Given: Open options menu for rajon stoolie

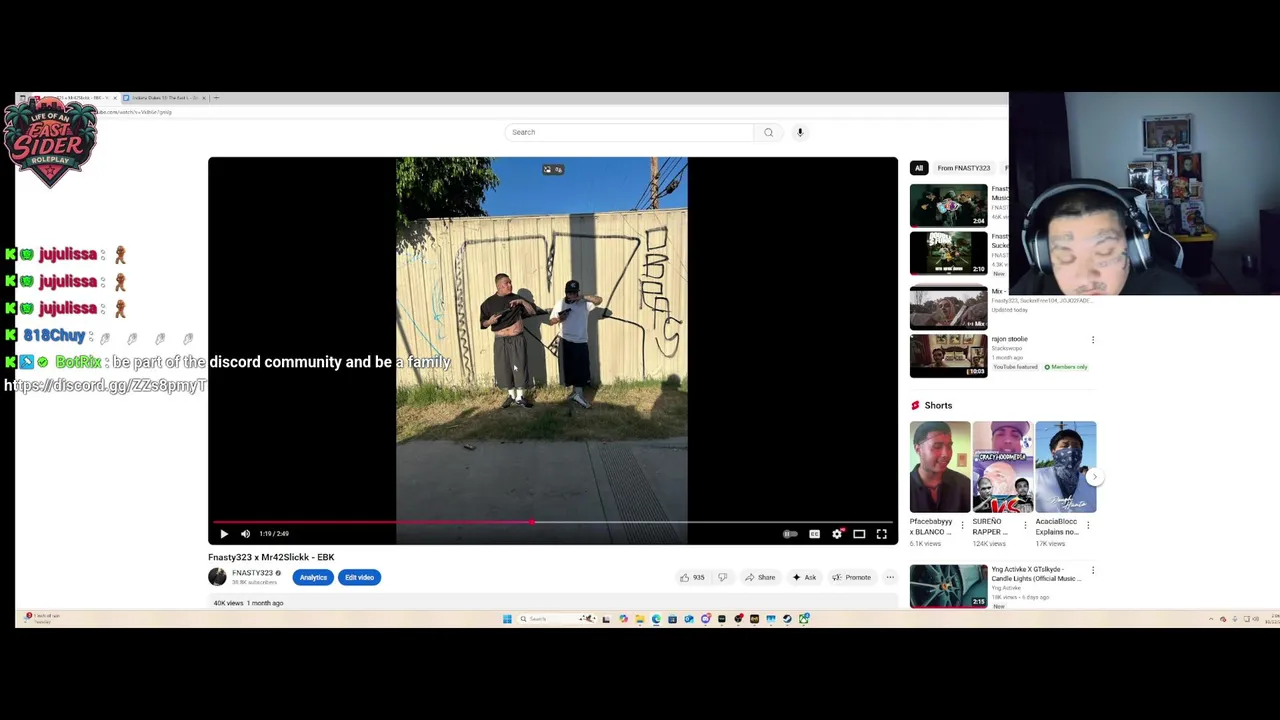Looking at the screenshot, I should click(x=1092, y=340).
